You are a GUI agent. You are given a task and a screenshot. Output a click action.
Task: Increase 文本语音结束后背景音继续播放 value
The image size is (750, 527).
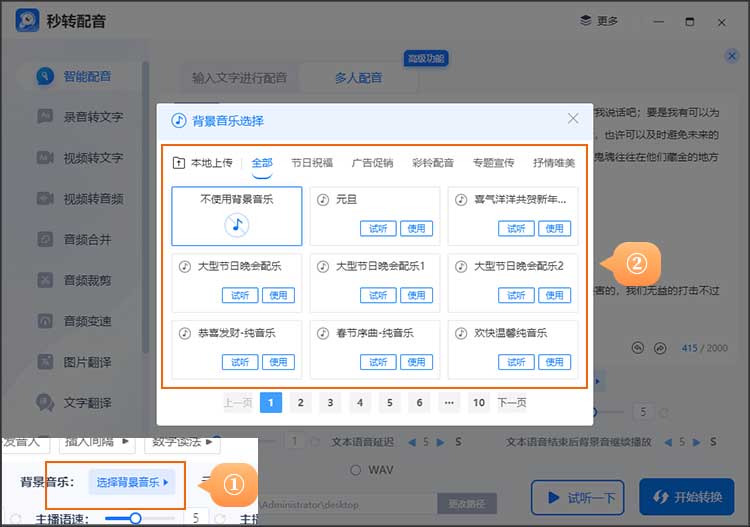click(x=697, y=442)
